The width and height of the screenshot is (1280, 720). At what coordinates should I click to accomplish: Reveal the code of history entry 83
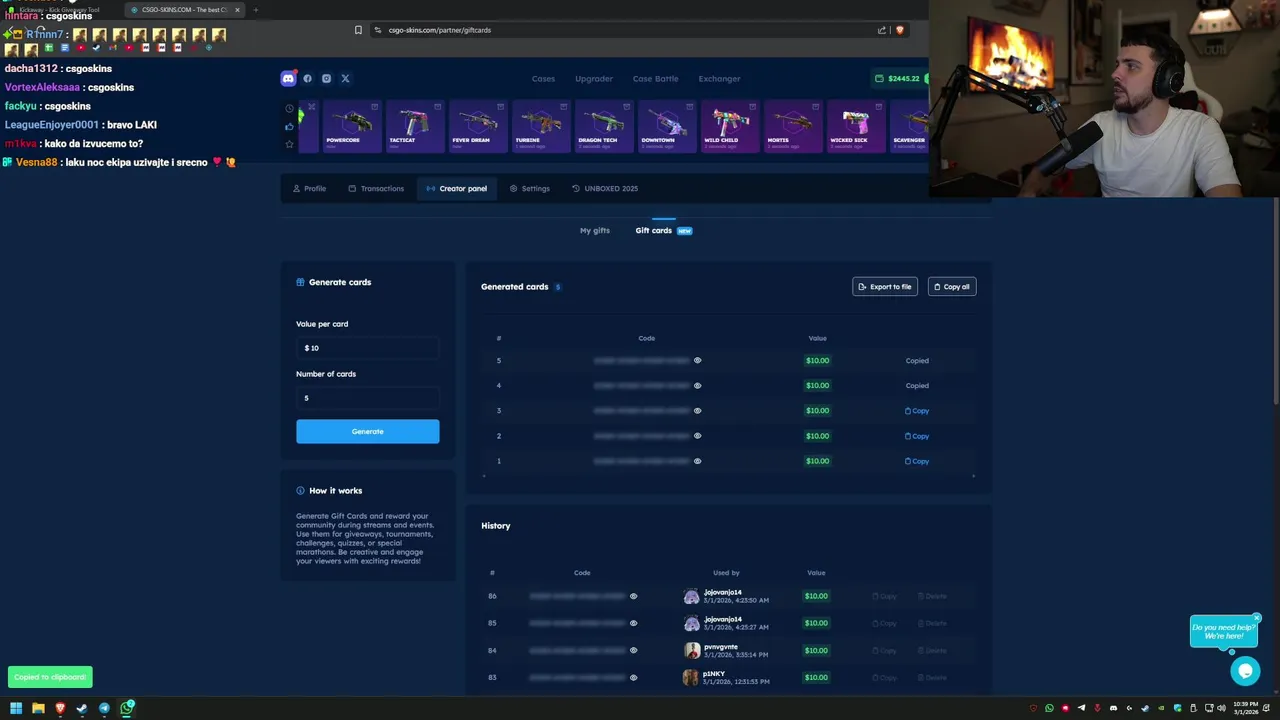click(x=633, y=677)
